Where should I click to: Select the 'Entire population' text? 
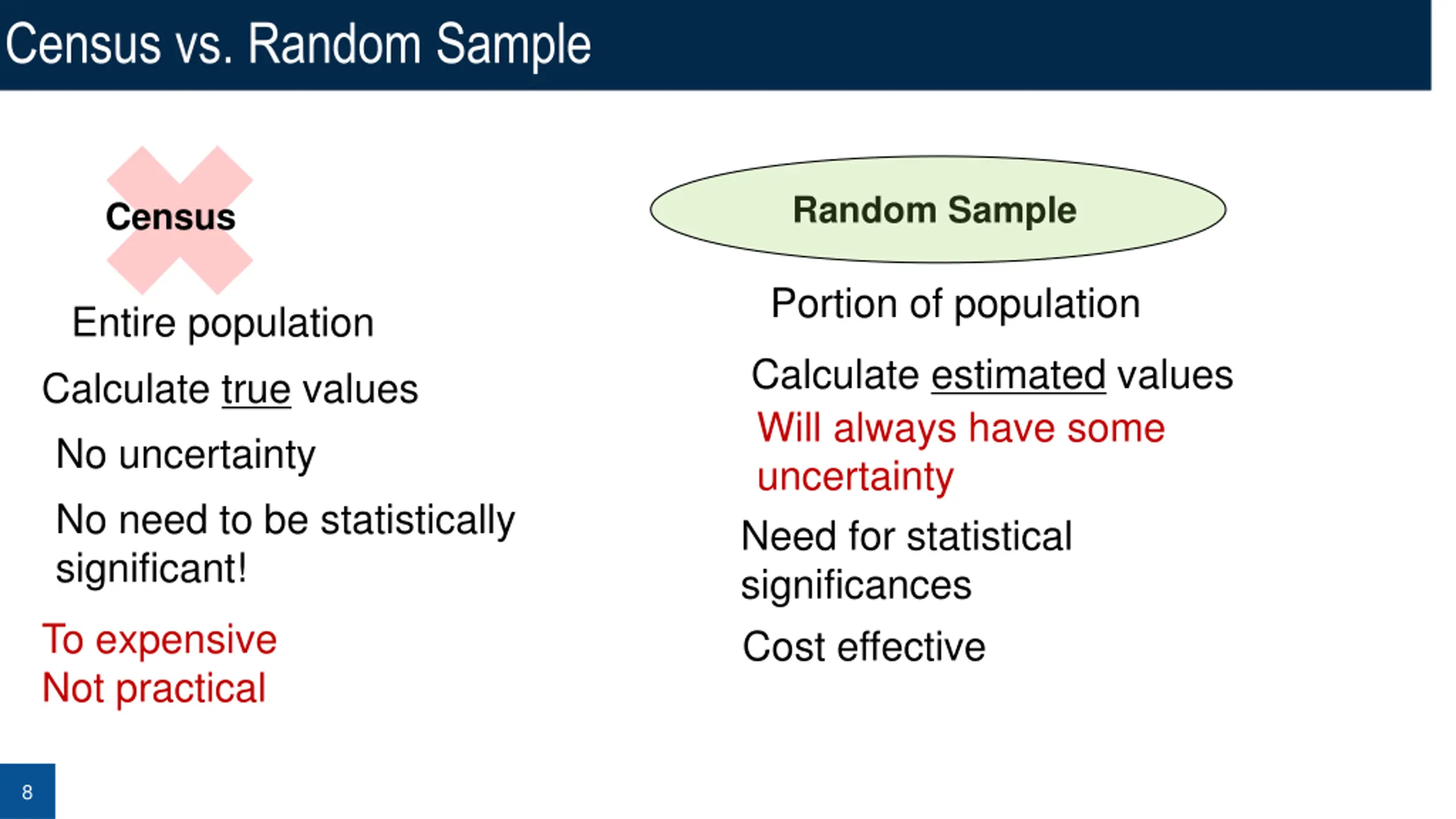(x=223, y=323)
